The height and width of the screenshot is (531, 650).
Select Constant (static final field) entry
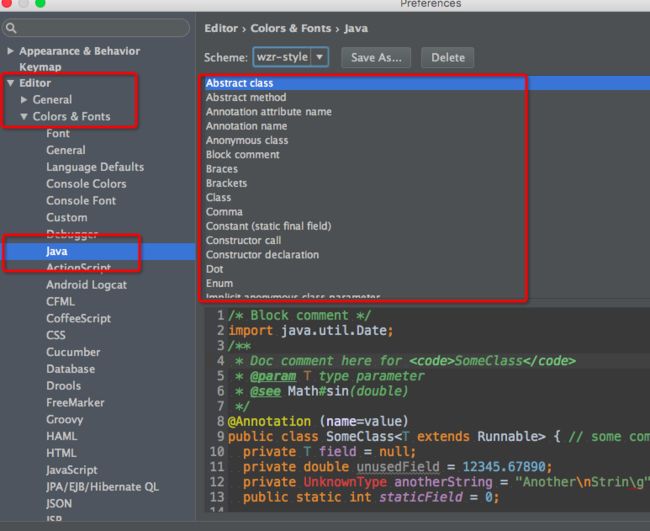tap(269, 226)
